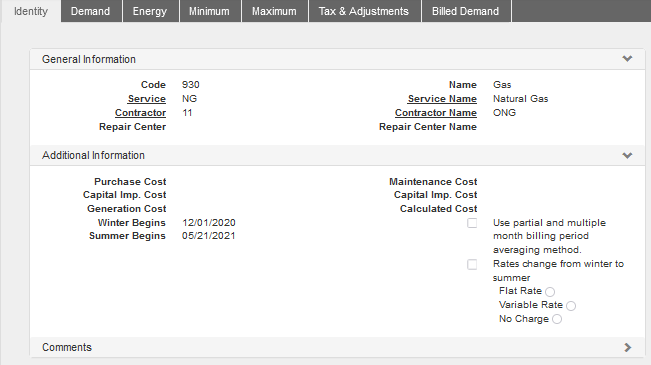
Task: Open the Service Name link
Action: coord(442,99)
